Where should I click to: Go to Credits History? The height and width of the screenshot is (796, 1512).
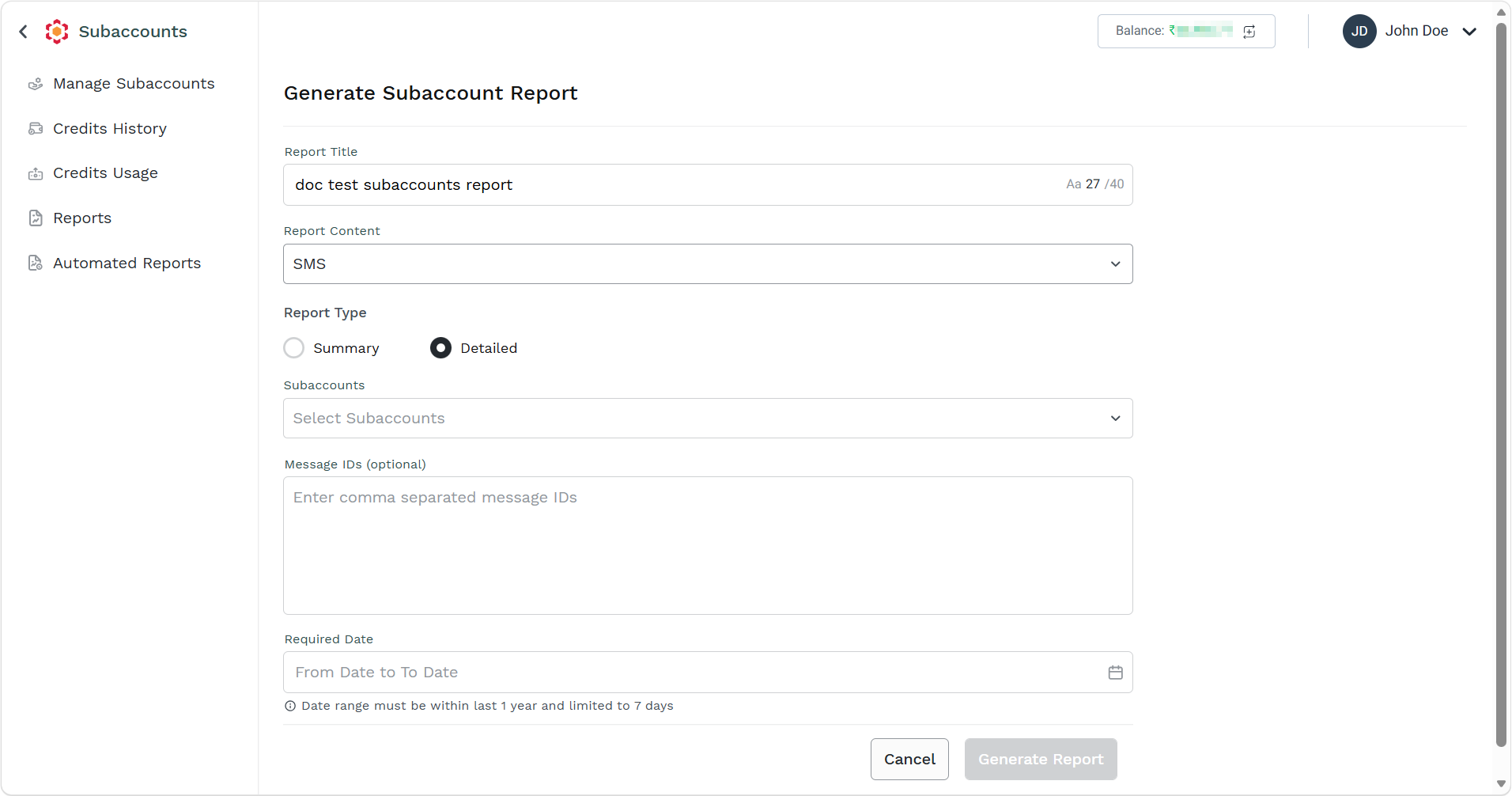(110, 128)
